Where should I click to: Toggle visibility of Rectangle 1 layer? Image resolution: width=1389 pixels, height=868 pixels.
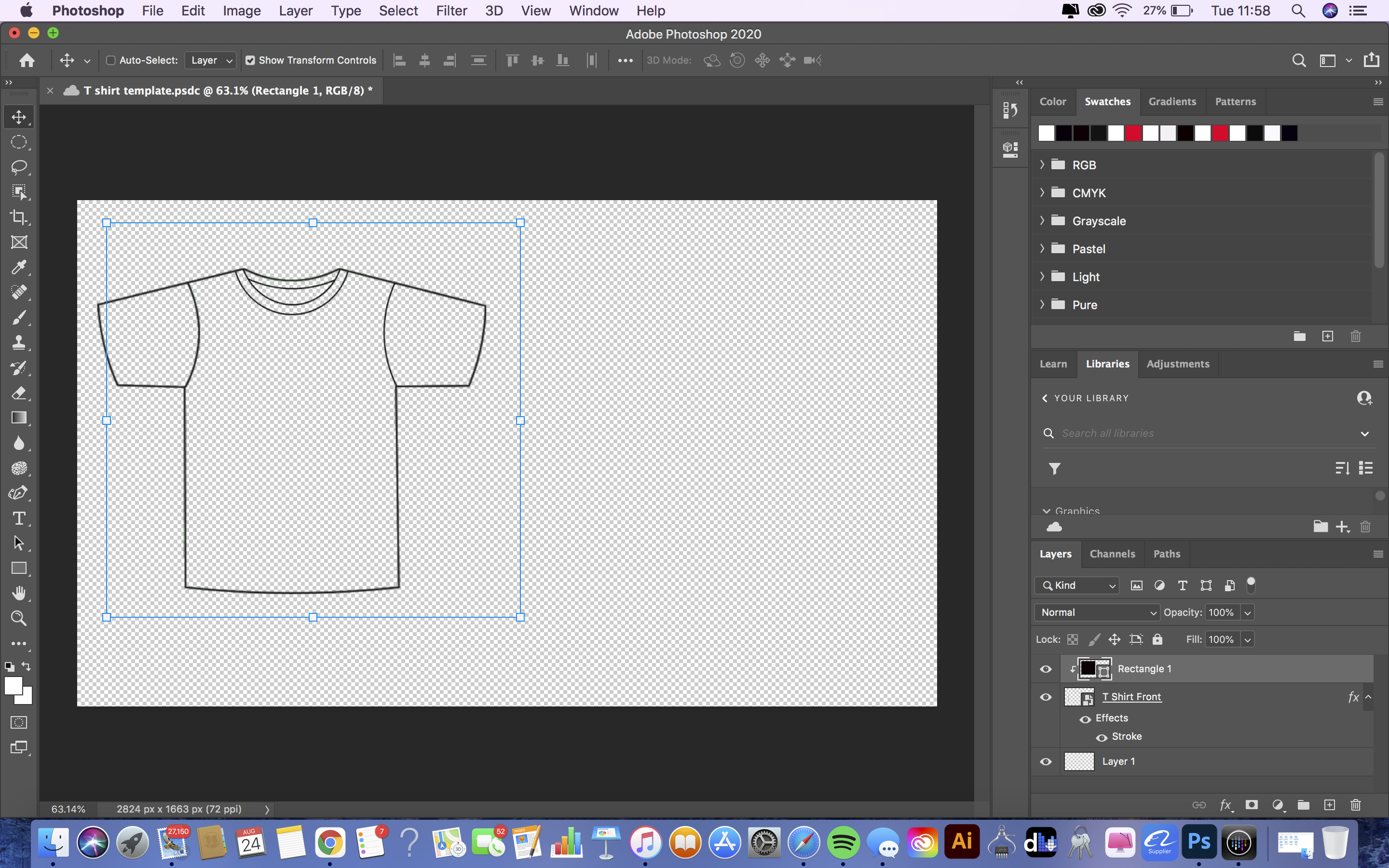[1046, 669]
